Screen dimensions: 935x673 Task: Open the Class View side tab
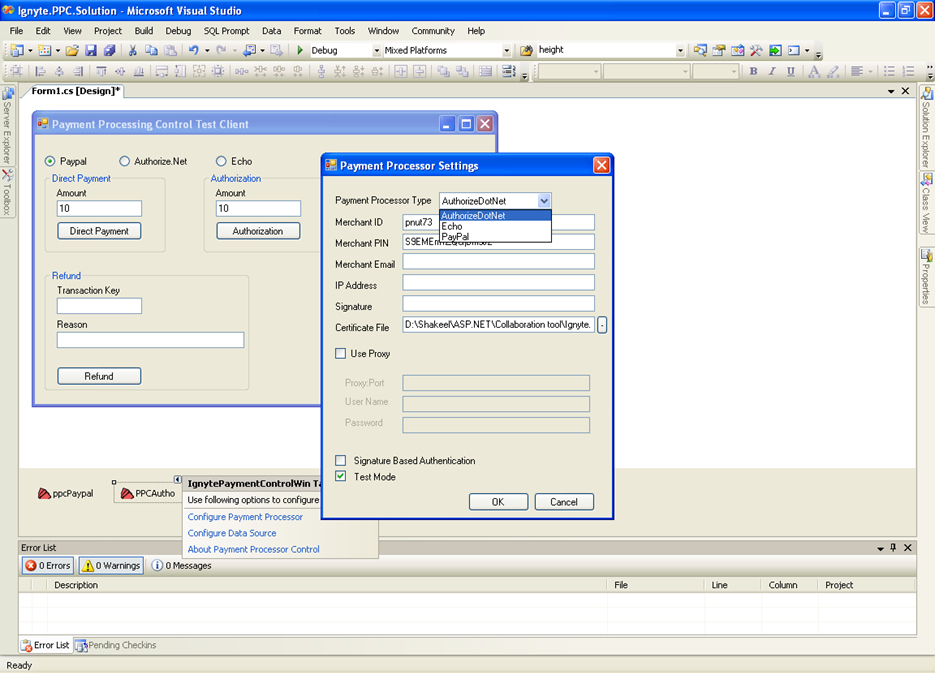pyautogui.click(x=926, y=203)
